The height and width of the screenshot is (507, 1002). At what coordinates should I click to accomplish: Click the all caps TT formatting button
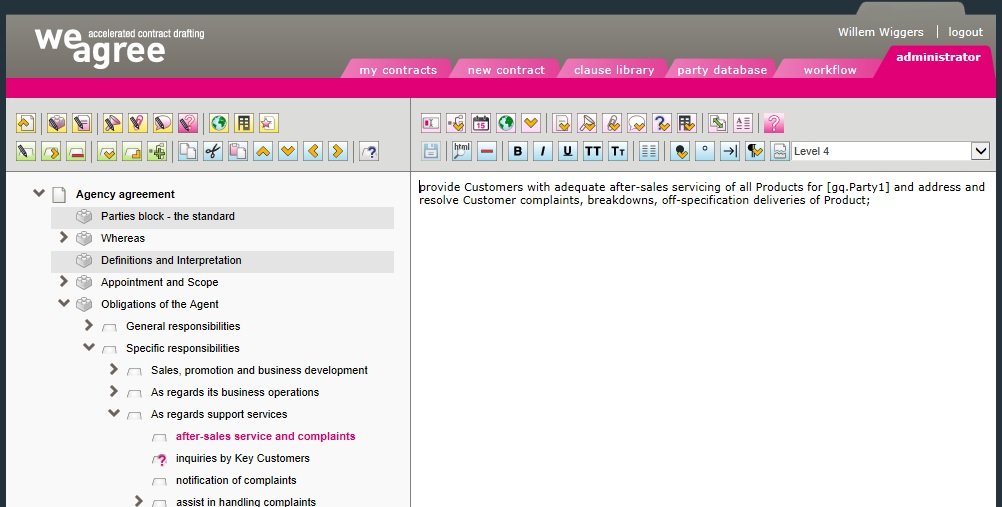point(592,152)
